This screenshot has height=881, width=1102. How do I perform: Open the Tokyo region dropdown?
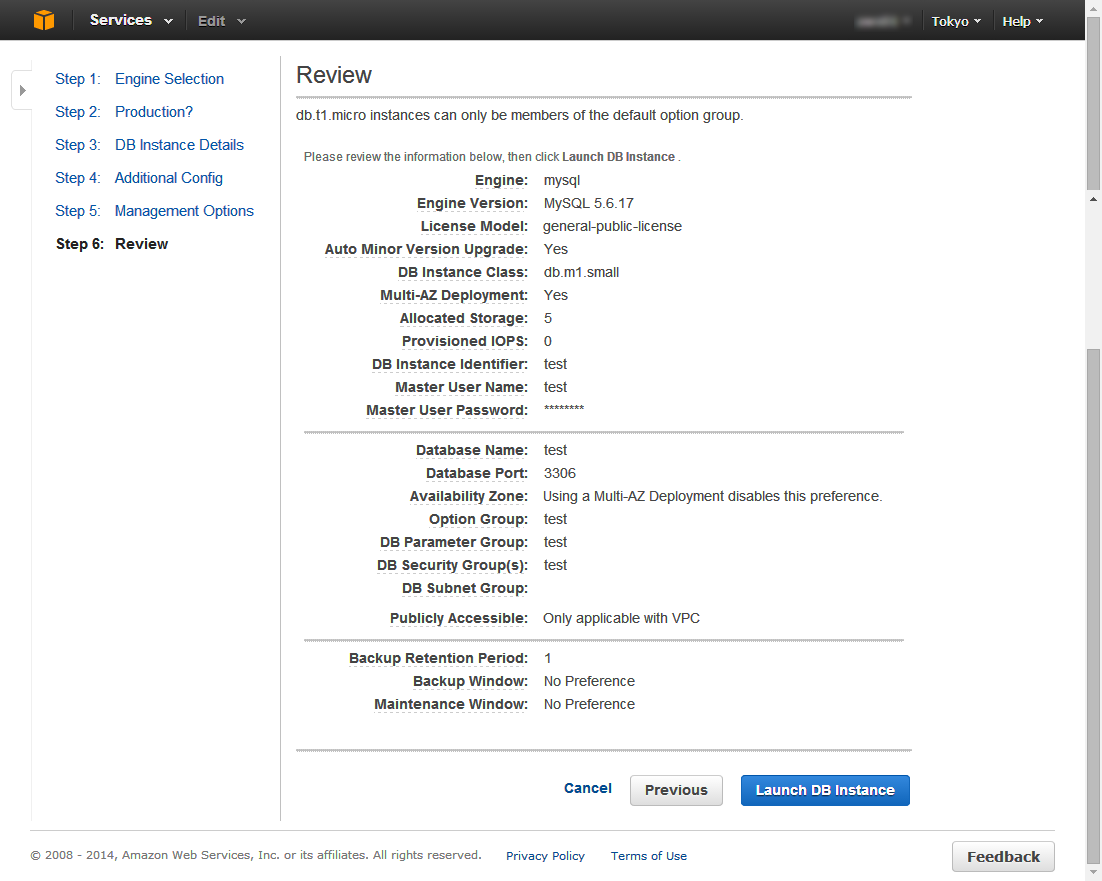pos(956,21)
